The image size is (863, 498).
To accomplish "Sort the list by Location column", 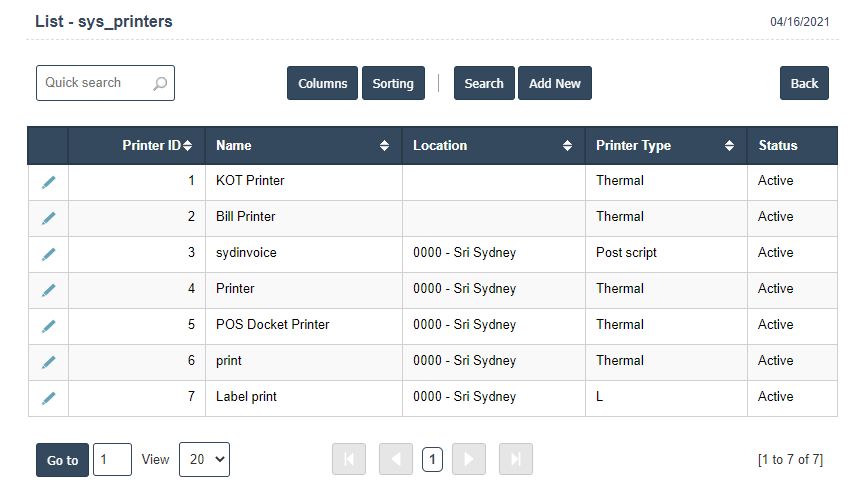I will pyautogui.click(x=492, y=146).
